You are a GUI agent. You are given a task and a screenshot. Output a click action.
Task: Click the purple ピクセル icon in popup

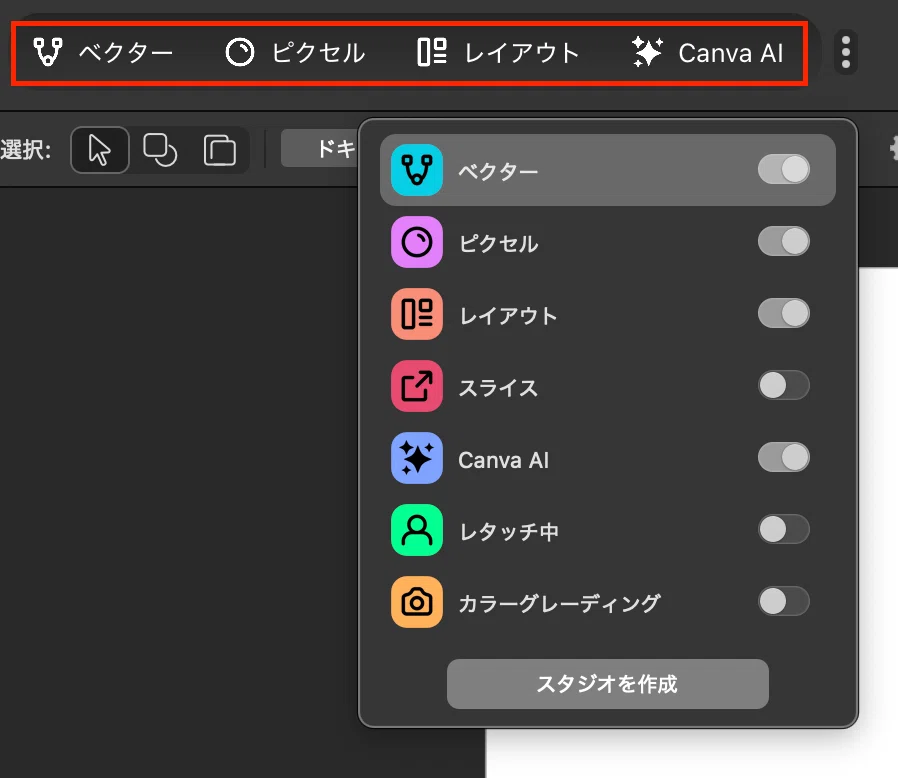(x=417, y=242)
